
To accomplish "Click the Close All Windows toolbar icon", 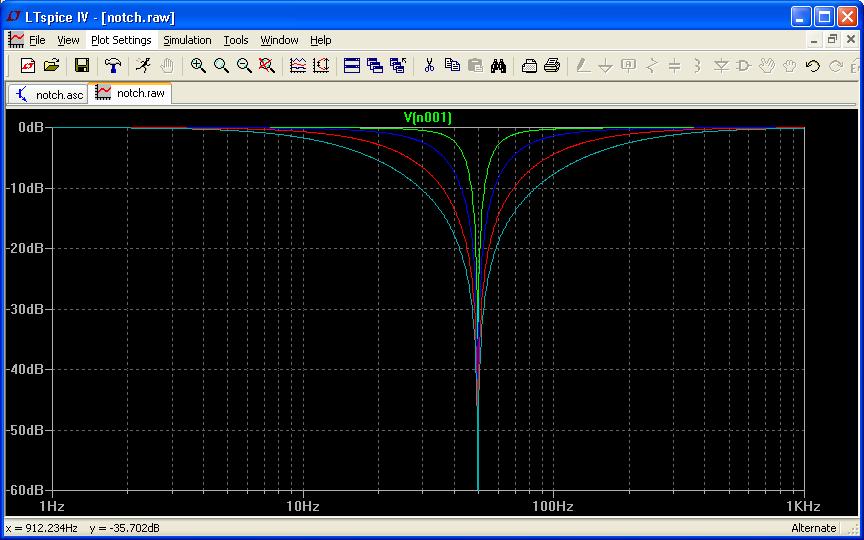I will pyautogui.click(x=398, y=66).
